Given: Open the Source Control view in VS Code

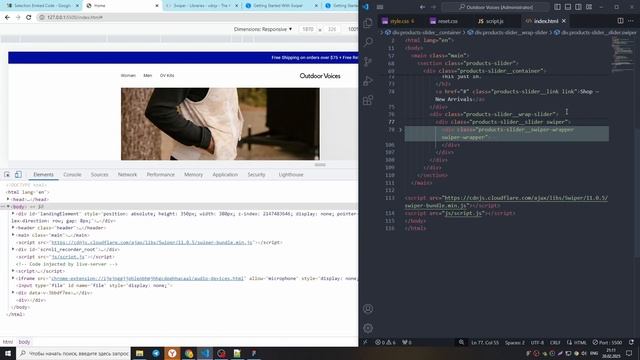Looking at the screenshot, I should coord(368,62).
